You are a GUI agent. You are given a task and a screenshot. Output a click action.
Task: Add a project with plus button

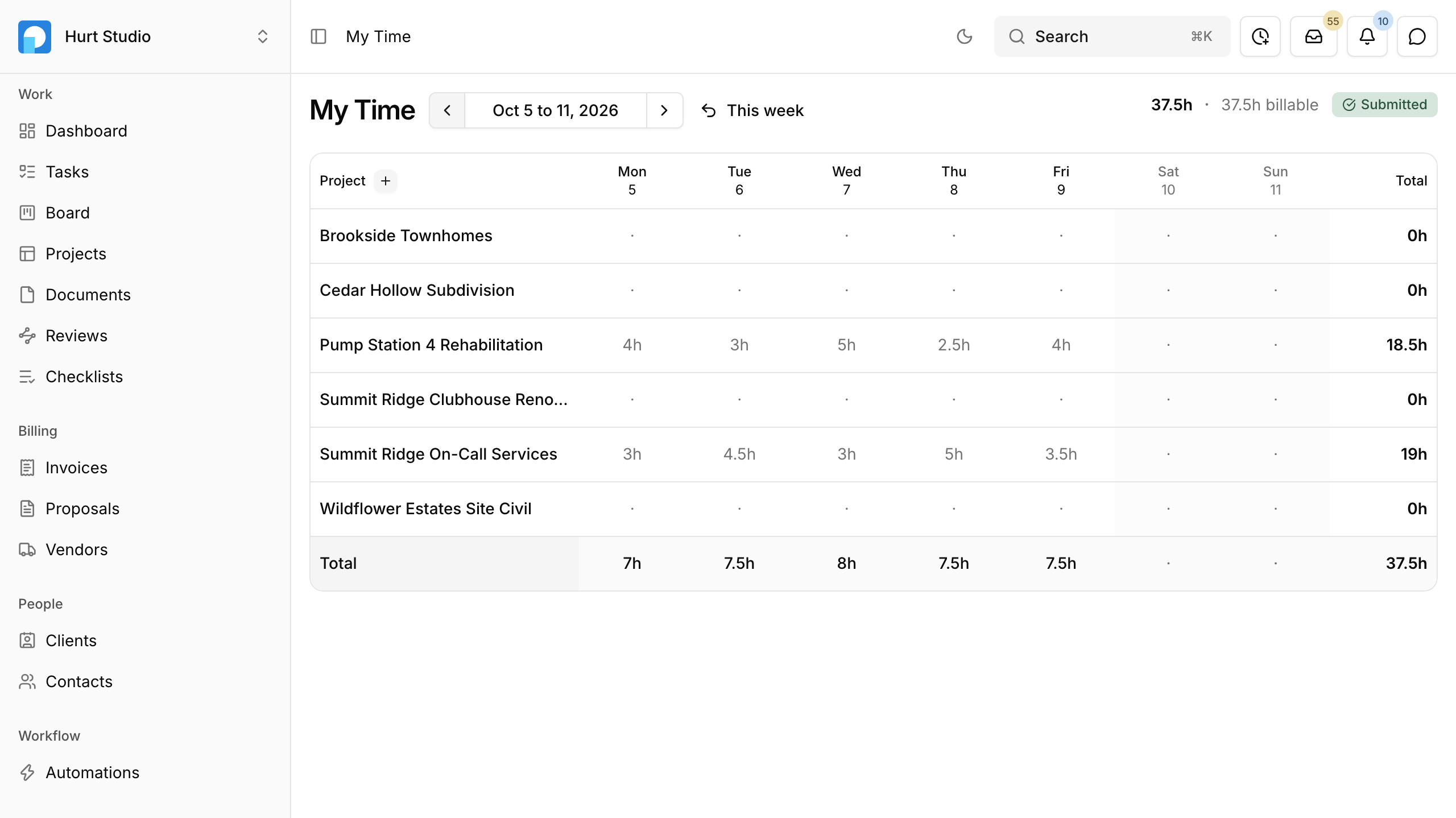(386, 181)
